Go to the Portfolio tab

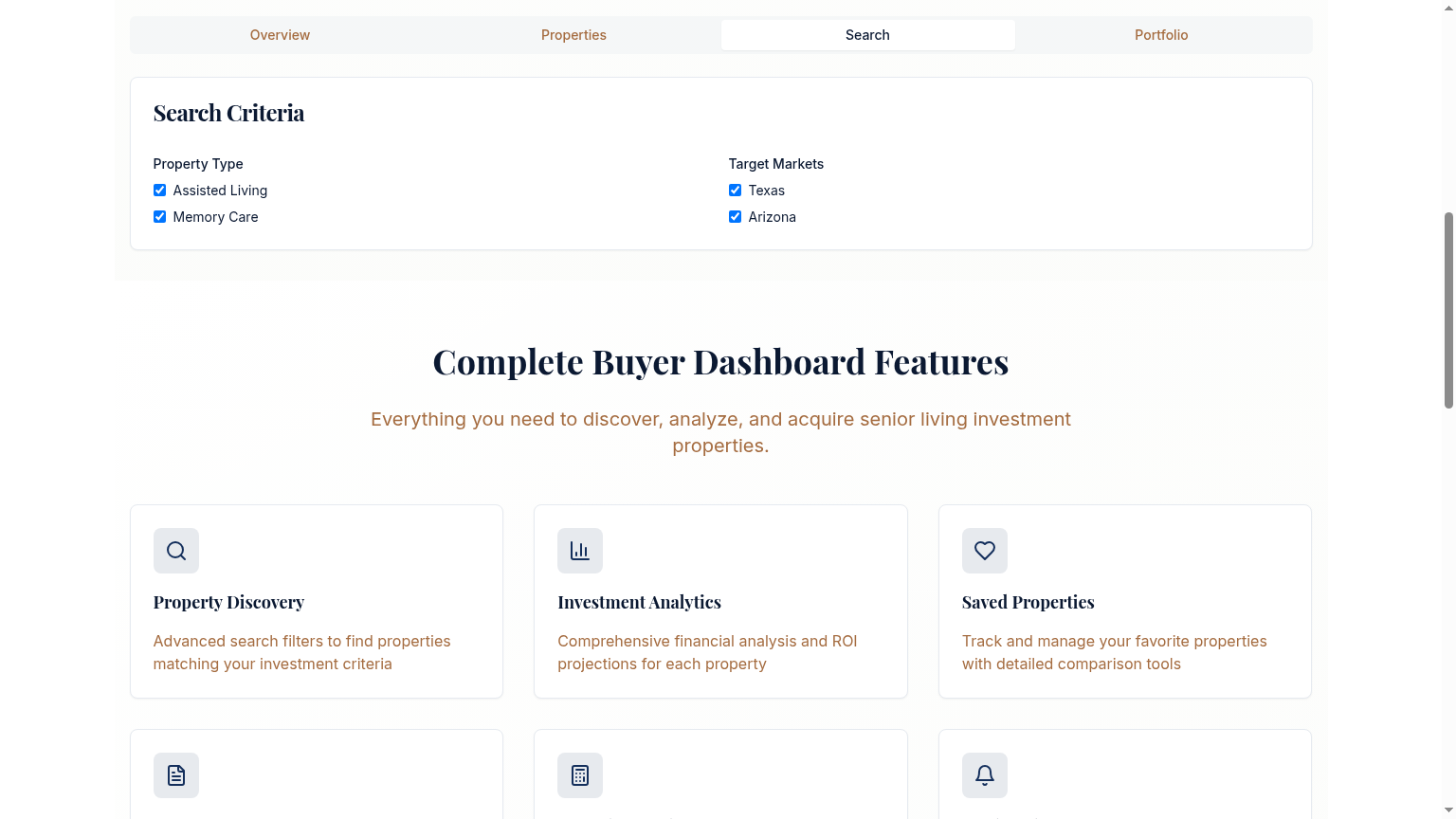pos(1161,35)
